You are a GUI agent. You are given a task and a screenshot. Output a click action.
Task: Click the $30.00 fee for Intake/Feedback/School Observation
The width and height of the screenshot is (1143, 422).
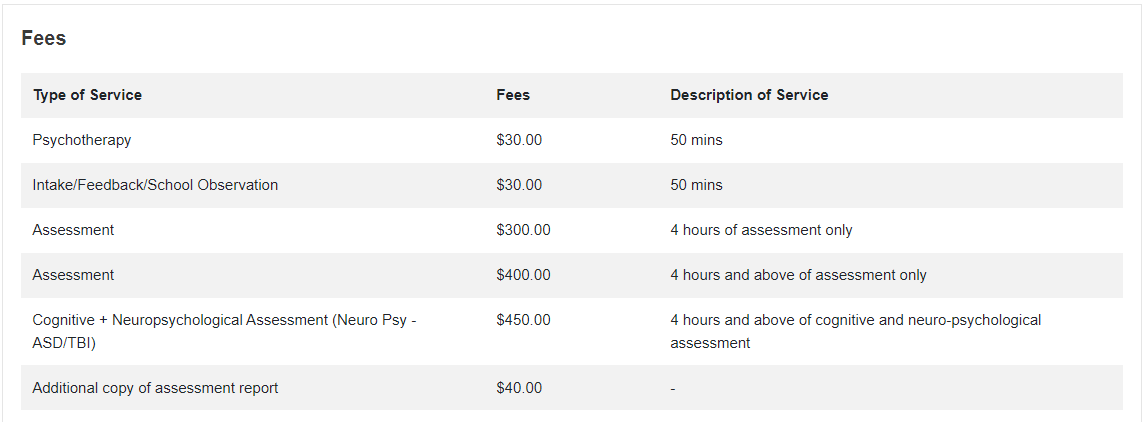519,185
